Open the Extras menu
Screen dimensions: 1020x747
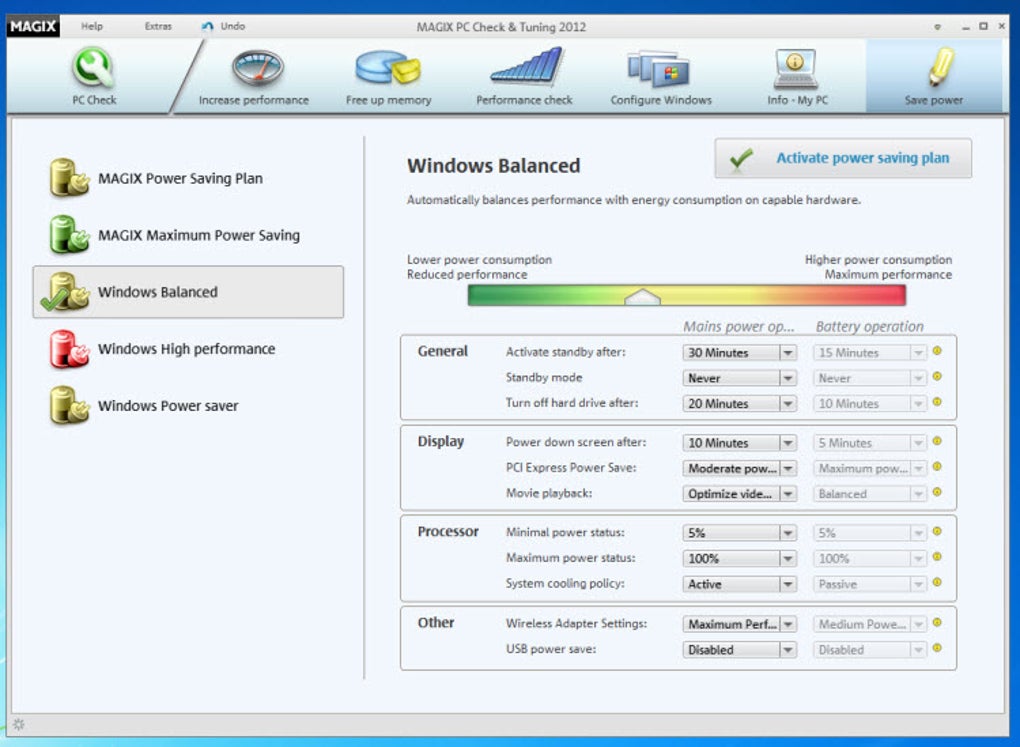tap(158, 26)
